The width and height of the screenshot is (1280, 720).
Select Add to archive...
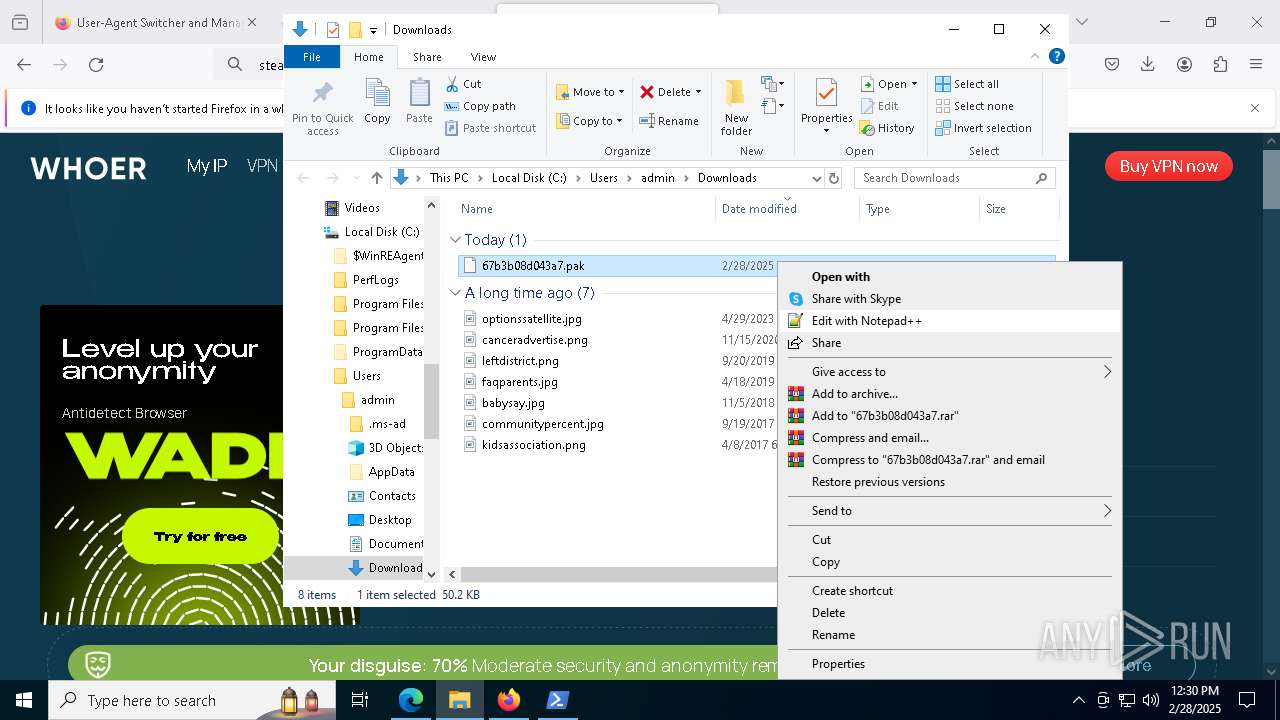click(949, 394)
